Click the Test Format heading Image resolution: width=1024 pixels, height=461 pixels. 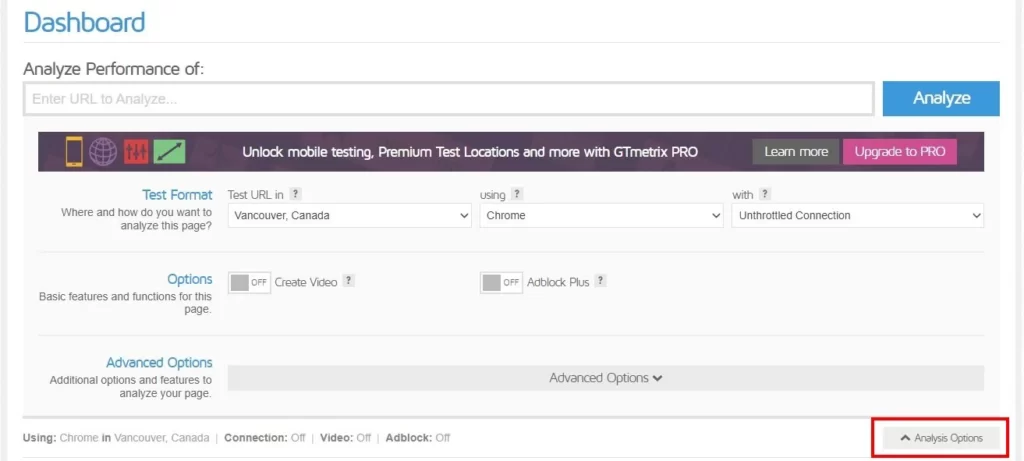pos(177,195)
